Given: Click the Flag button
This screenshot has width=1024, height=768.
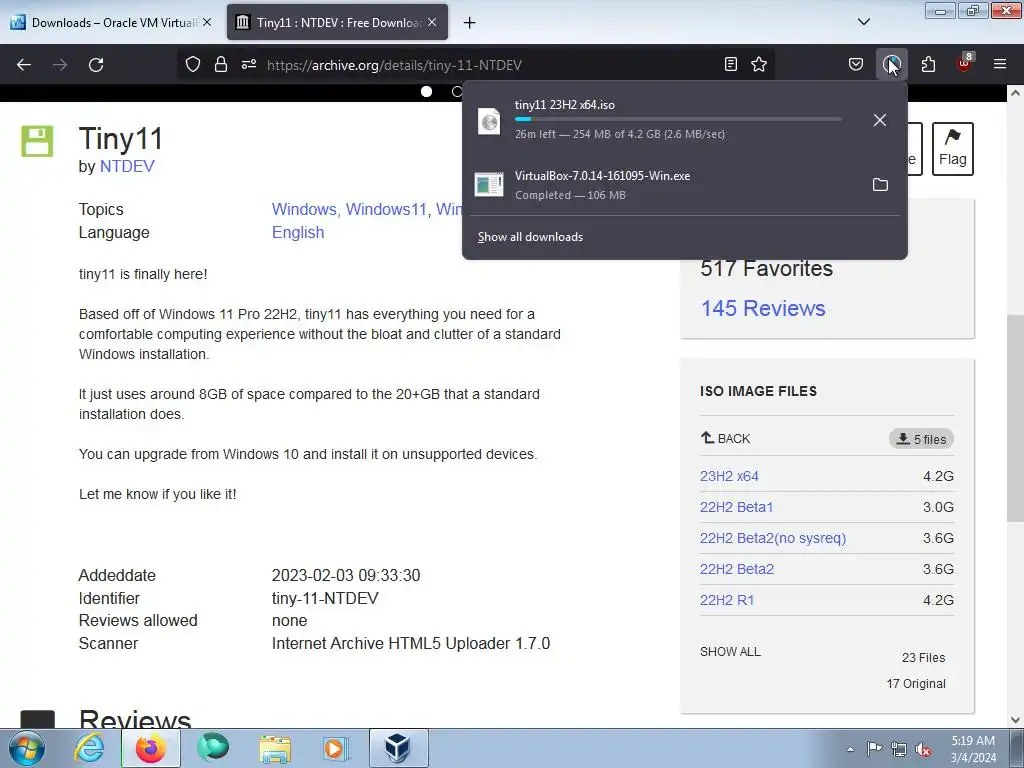Looking at the screenshot, I should click(952, 149).
